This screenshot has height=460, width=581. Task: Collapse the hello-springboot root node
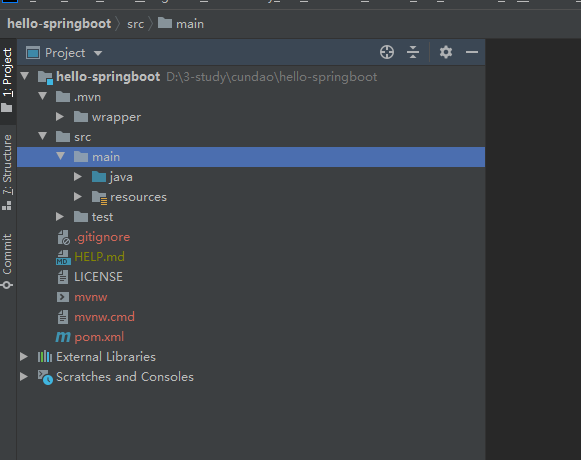click(x=25, y=76)
